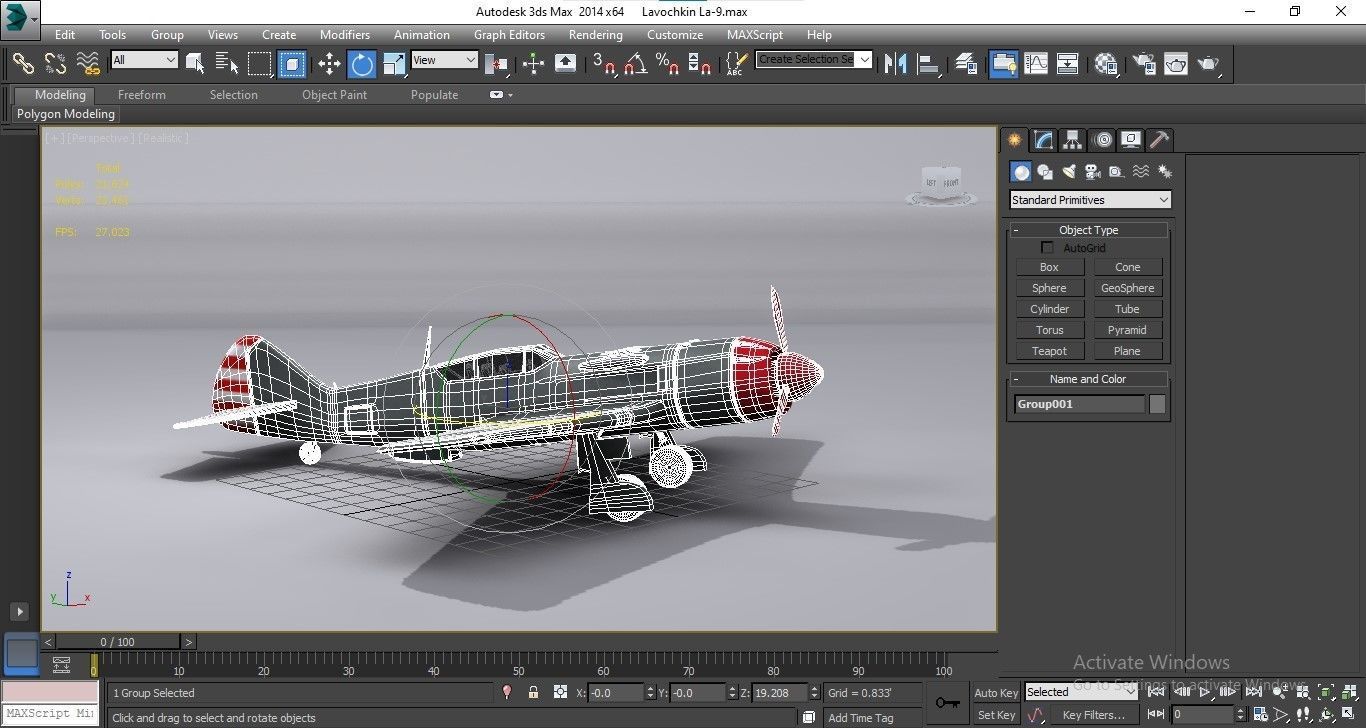Click the Render Production teapot icon

[1209, 64]
